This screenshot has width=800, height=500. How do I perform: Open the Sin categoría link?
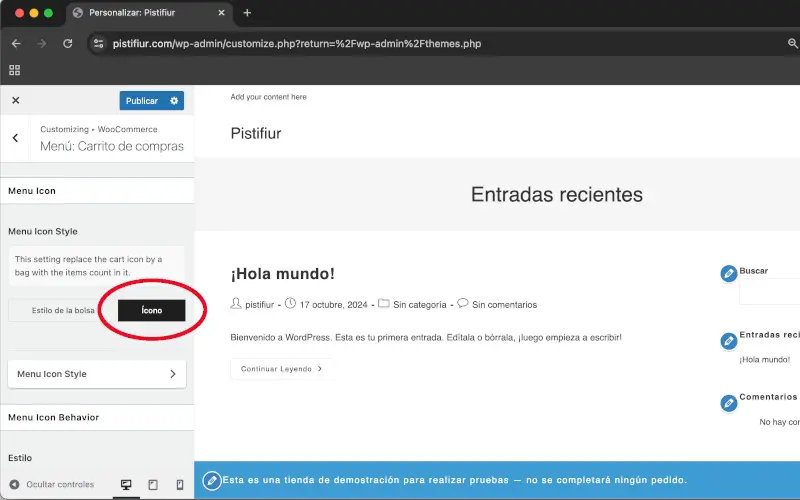(x=419, y=305)
